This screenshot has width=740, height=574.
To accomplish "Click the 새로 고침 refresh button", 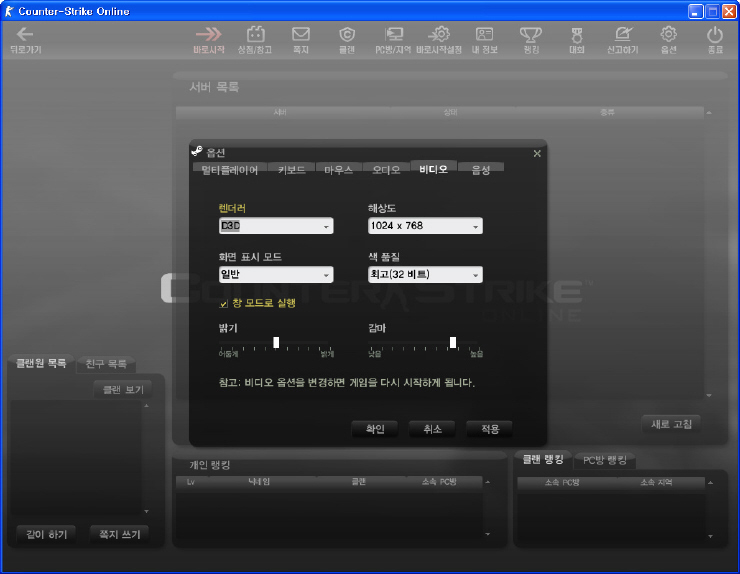I will click(671, 424).
